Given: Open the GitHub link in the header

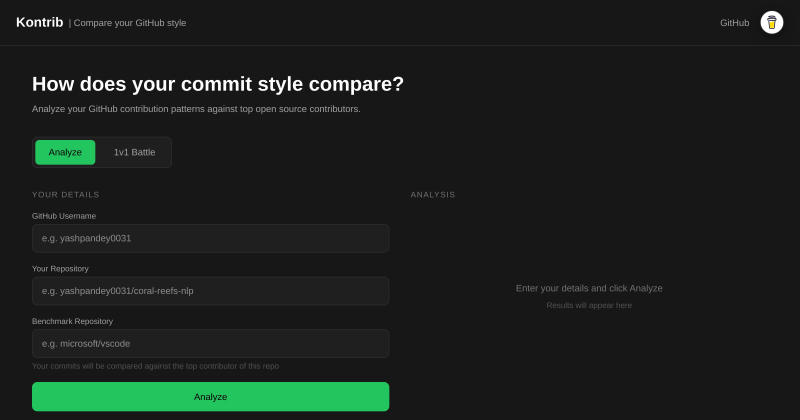Looking at the screenshot, I should tap(734, 23).
